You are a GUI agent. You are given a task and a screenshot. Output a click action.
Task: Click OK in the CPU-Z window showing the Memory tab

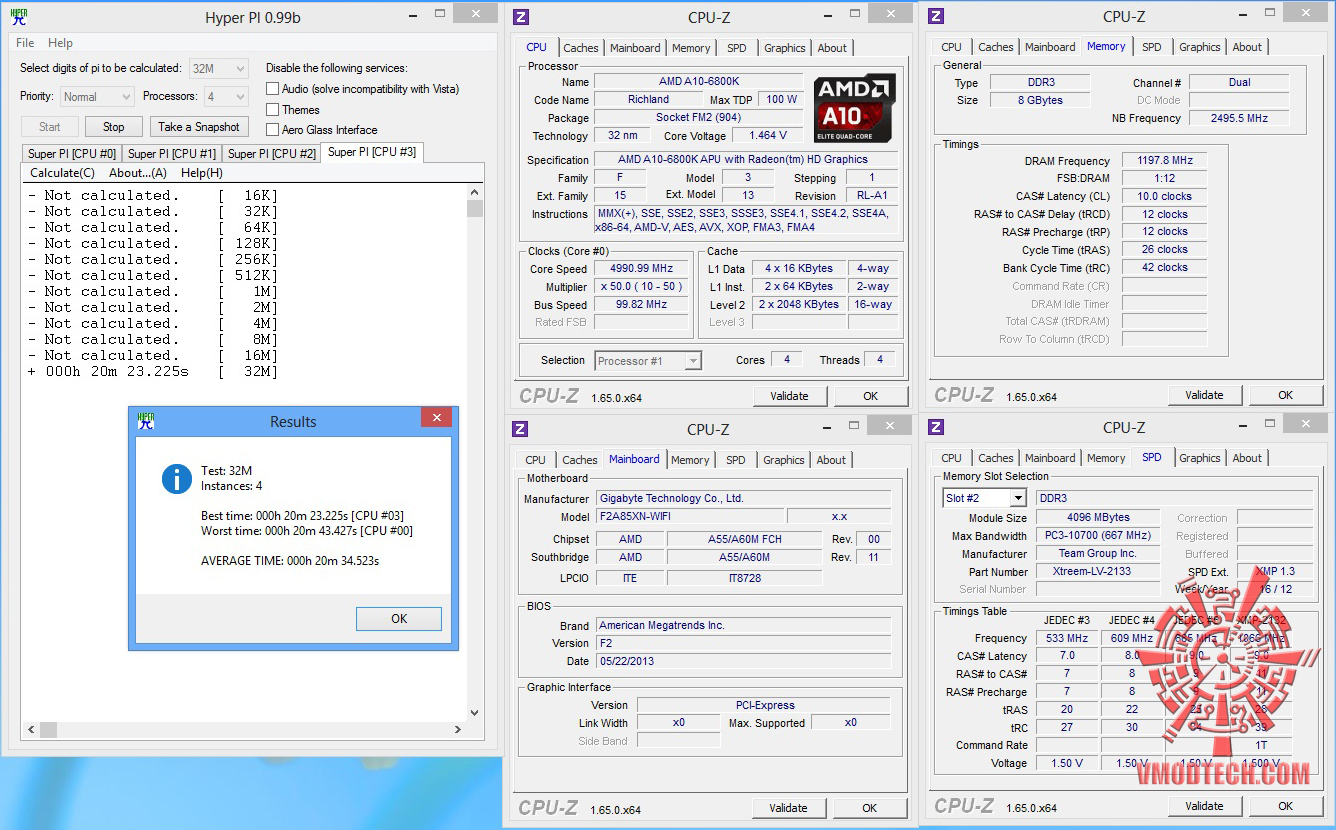pyautogui.click(x=1286, y=395)
